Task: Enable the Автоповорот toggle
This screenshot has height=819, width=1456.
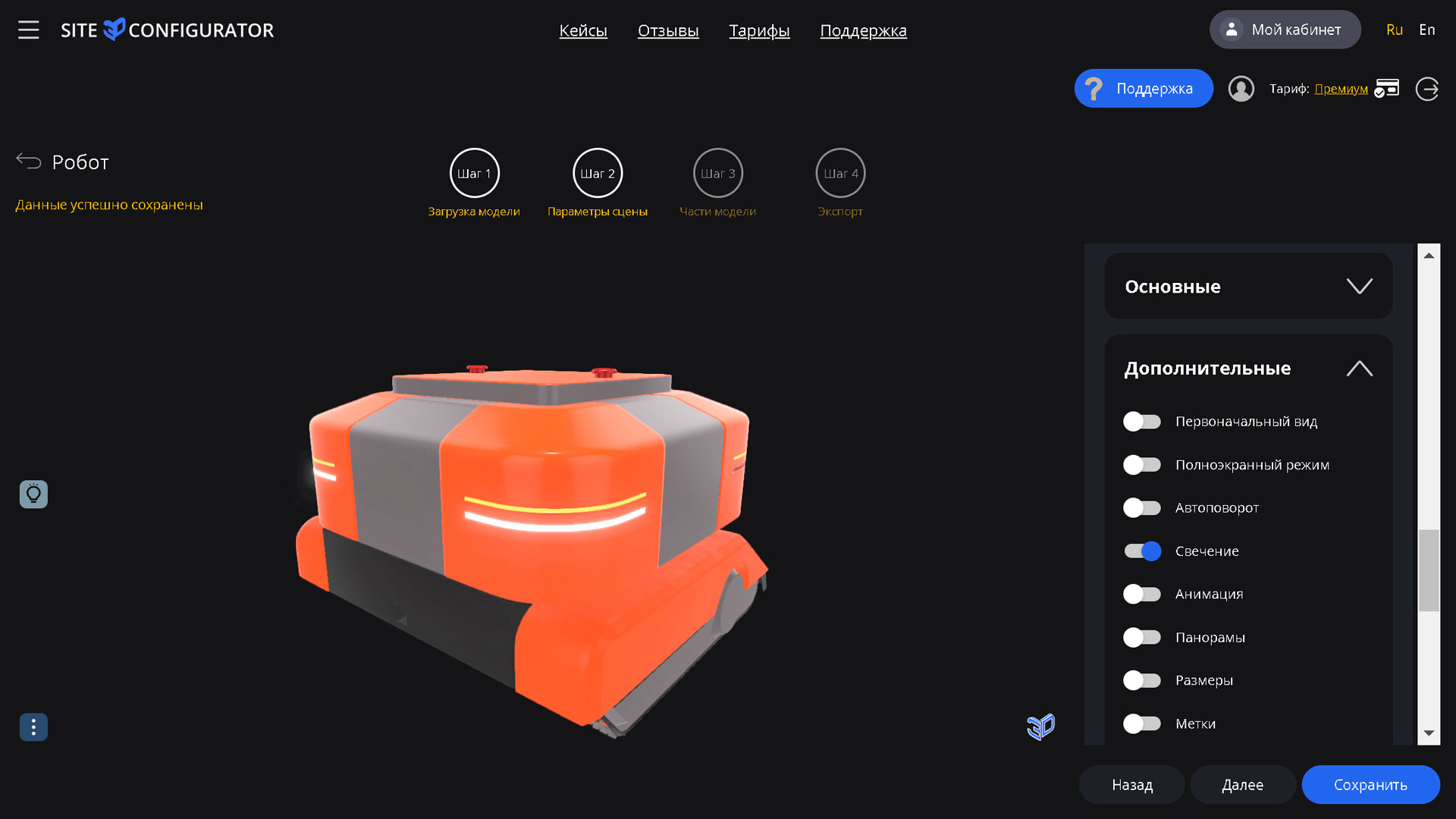Action: tap(1142, 508)
